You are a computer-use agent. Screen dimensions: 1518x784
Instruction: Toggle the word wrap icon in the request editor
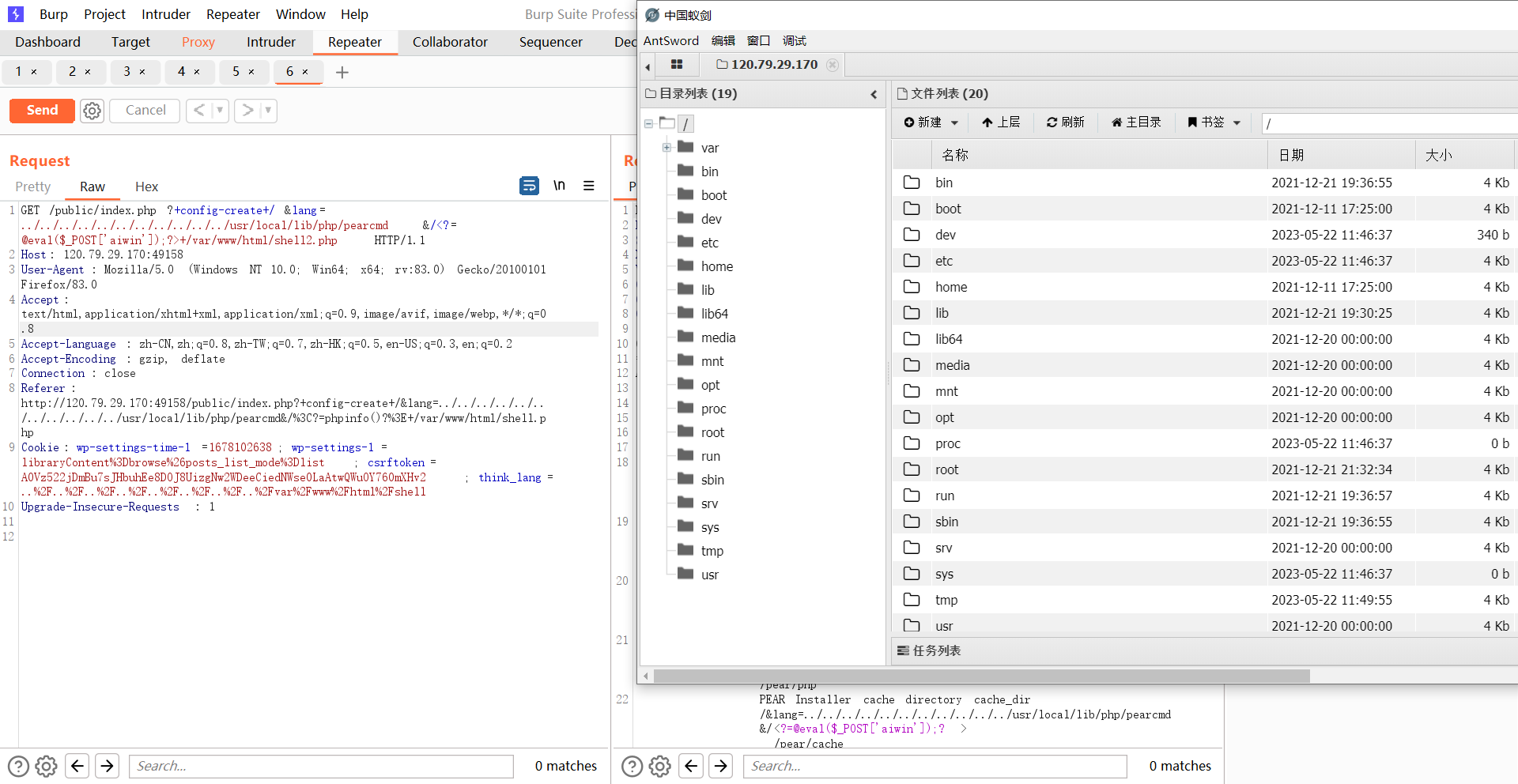(529, 186)
